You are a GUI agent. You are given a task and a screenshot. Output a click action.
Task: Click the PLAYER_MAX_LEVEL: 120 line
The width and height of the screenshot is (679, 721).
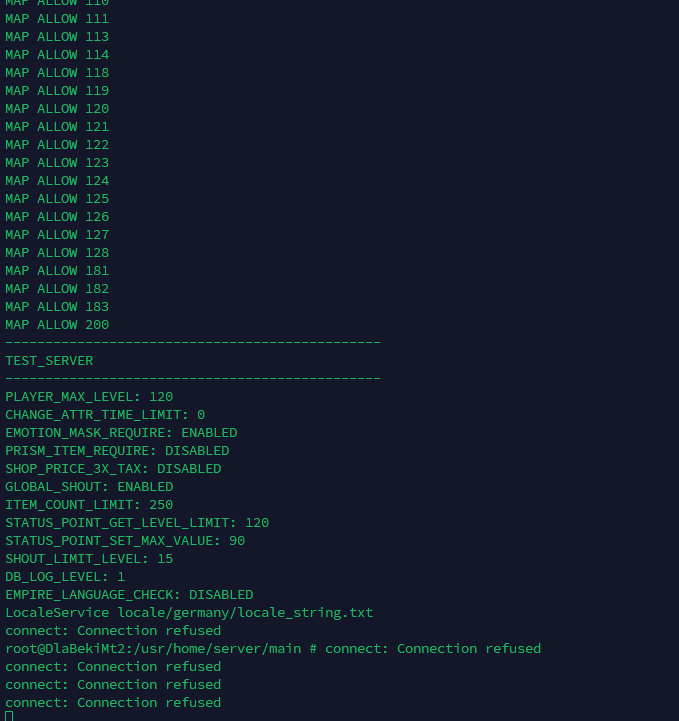(89, 397)
